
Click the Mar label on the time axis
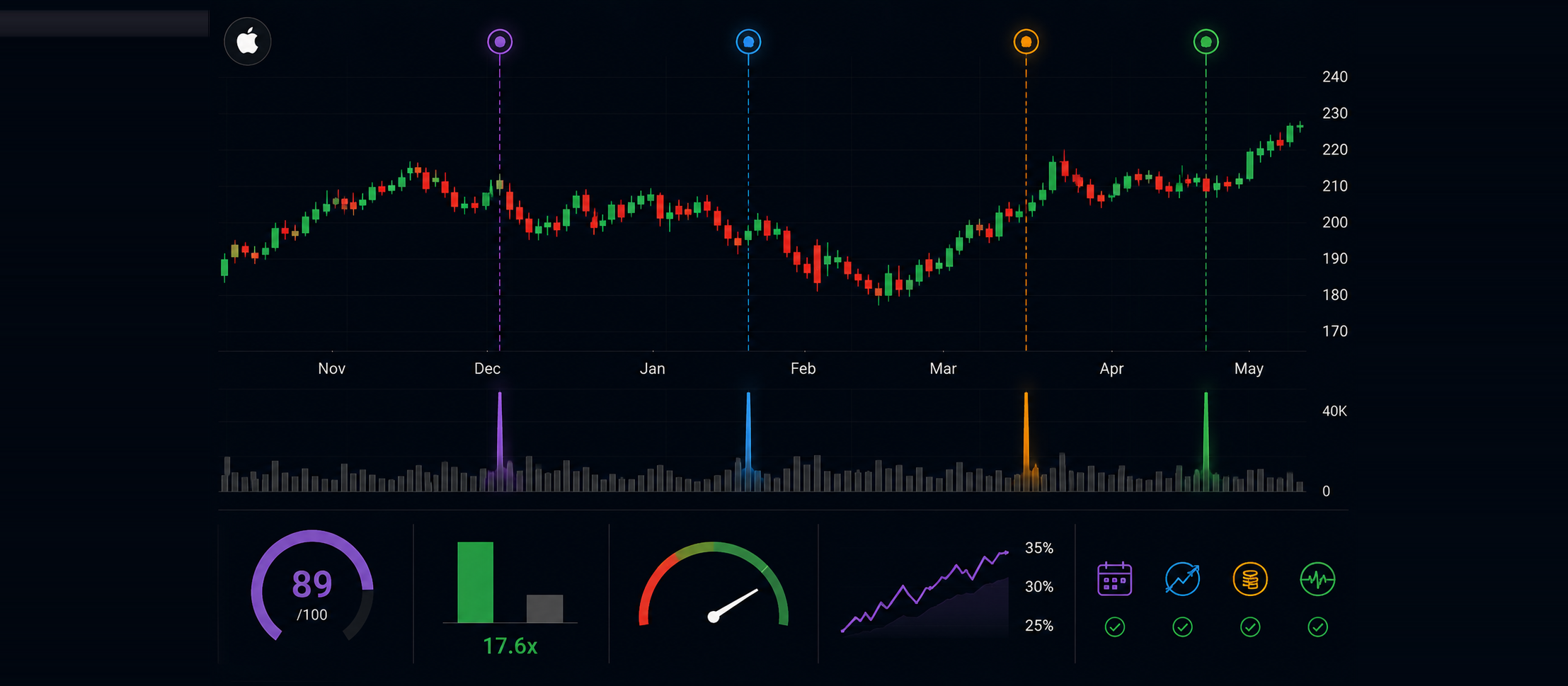click(943, 368)
